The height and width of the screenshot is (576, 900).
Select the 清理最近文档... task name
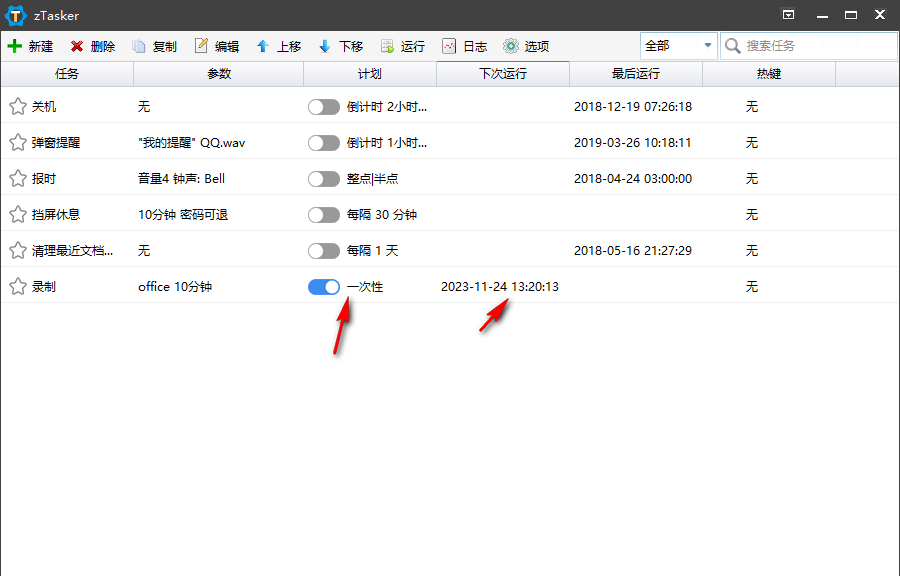(x=72, y=251)
